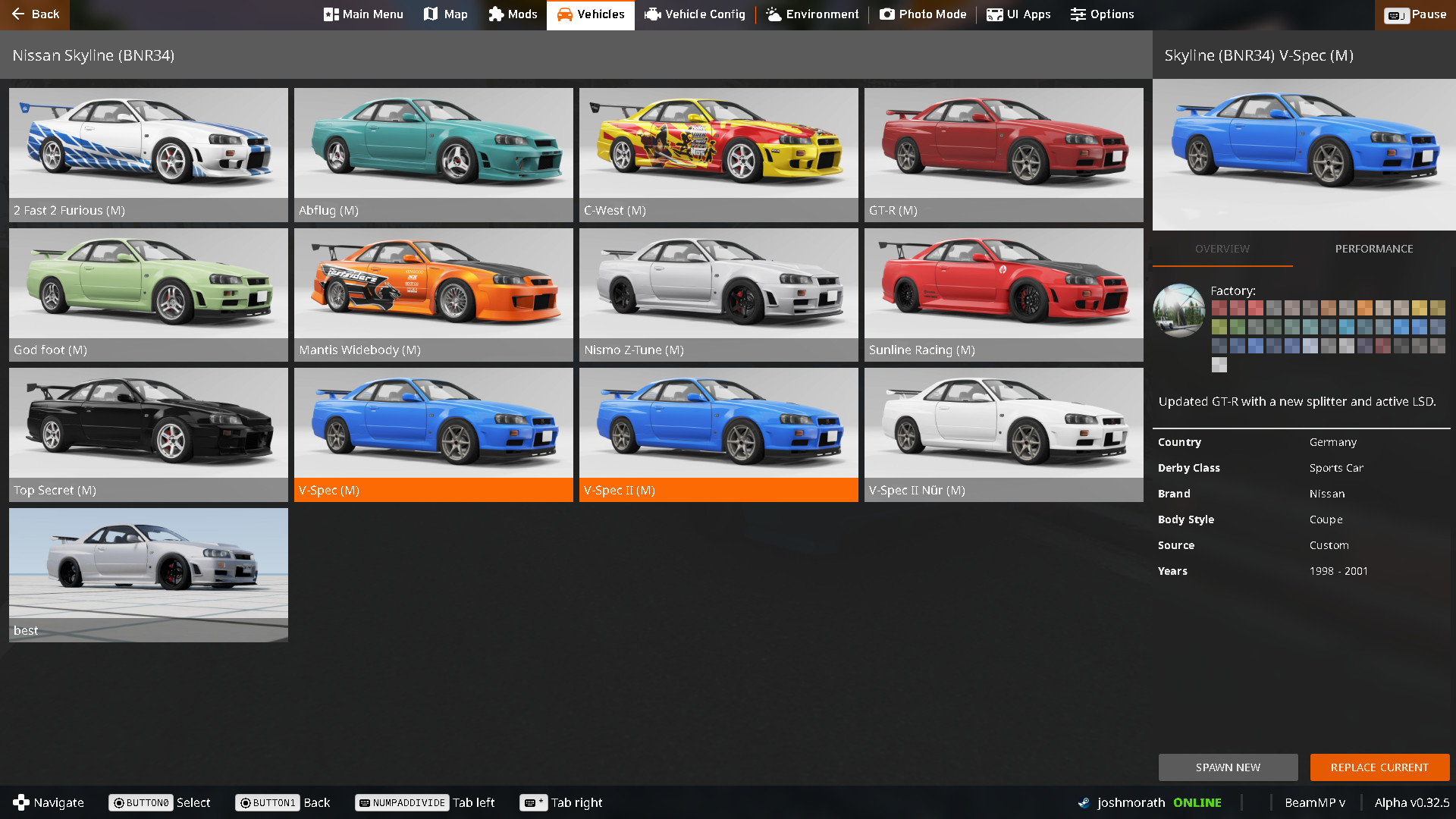Click the 'joshmorath' username
This screenshot has width=1456, height=819.
[x=1131, y=802]
